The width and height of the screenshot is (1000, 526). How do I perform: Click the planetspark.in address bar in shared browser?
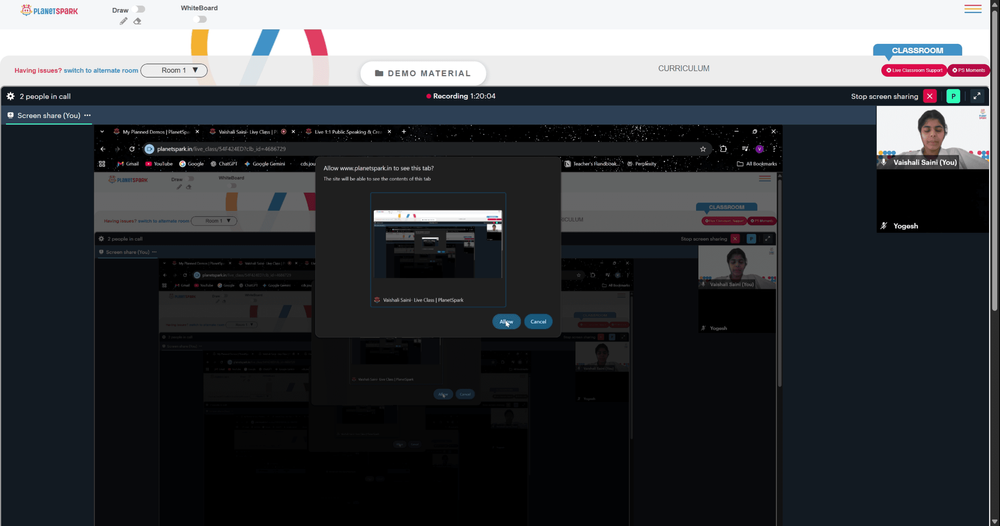426,149
